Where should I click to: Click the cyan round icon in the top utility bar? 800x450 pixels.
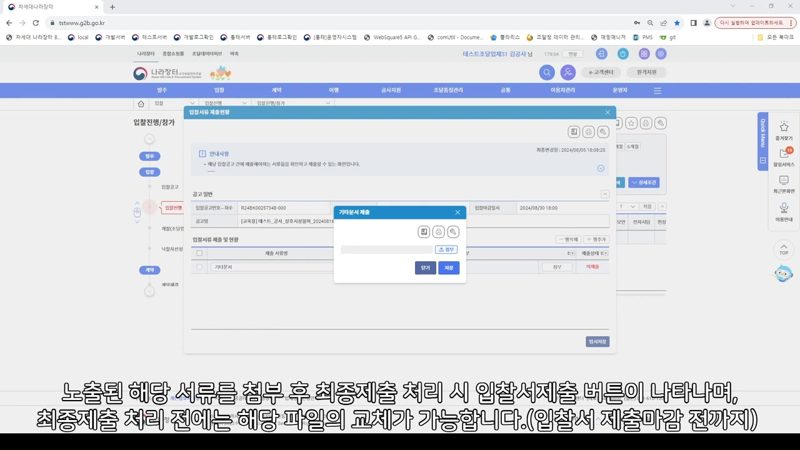pos(623,54)
